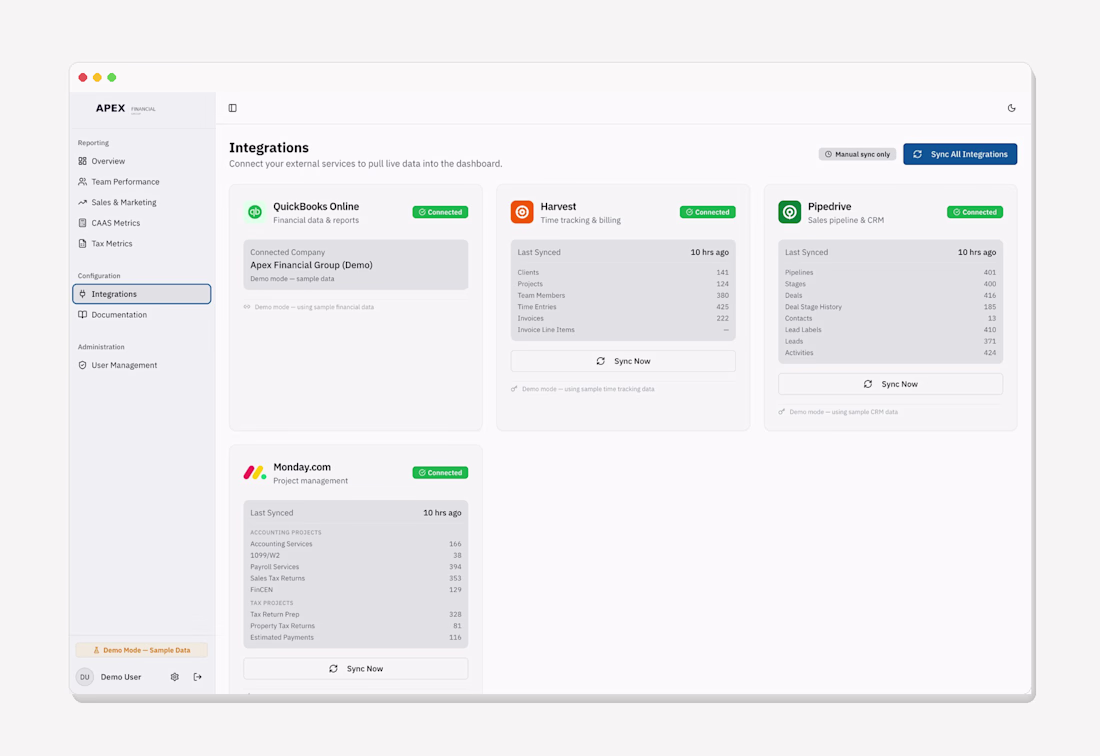This screenshot has height=756, width=1100.
Task: Click the Tax Metrics document icon
Action: (82, 243)
